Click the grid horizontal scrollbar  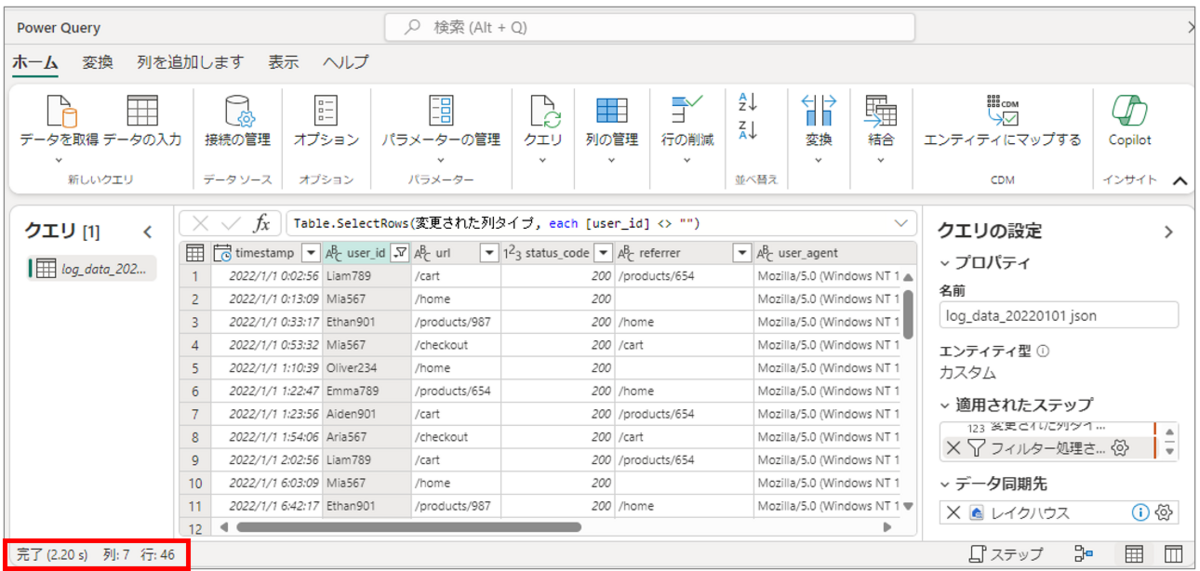[x=409, y=526]
